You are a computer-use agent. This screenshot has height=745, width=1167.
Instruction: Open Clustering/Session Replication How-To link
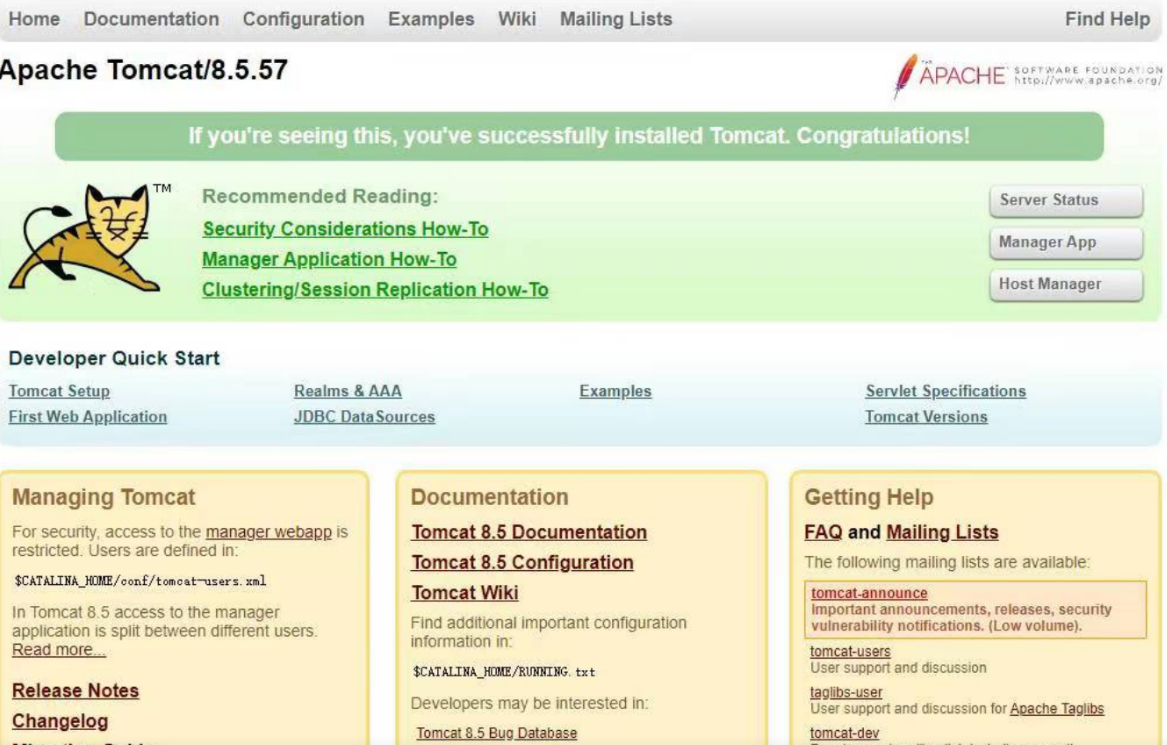tap(375, 290)
